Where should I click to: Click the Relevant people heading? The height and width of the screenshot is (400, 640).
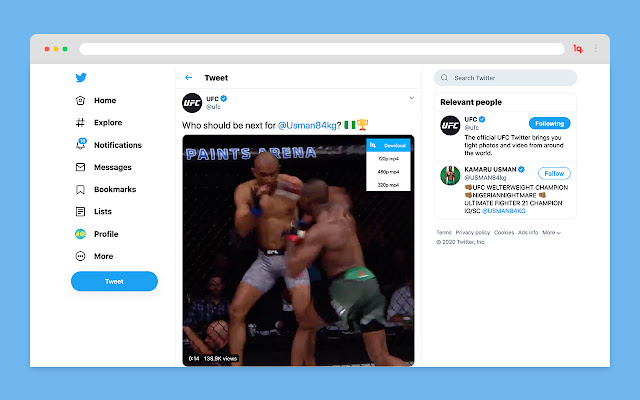click(x=471, y=102)
